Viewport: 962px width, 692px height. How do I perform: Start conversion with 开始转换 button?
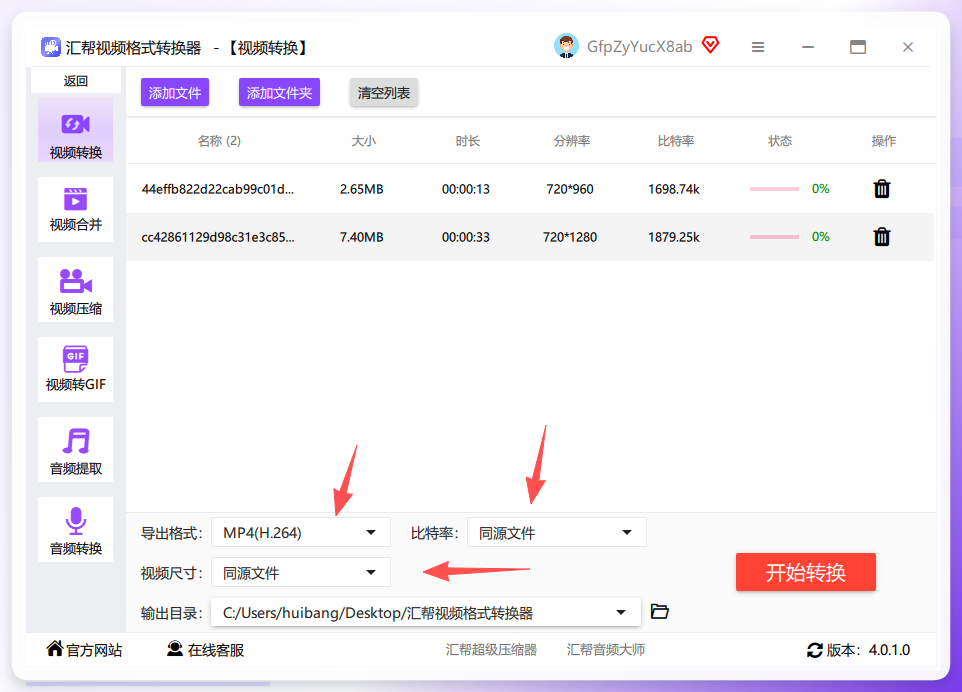tap(806, 572)
